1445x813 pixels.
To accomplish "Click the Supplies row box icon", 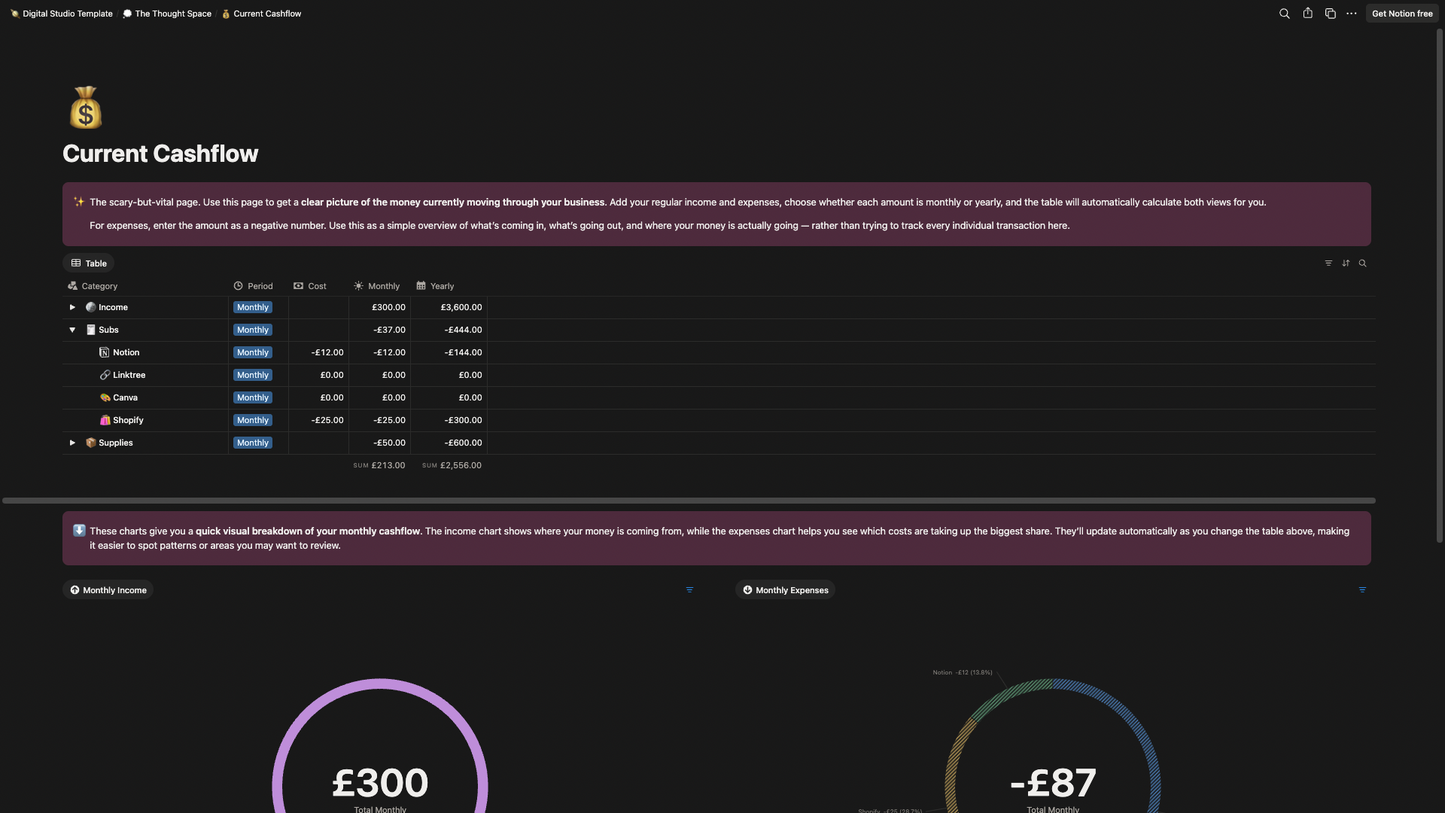I will coord(90,442).
